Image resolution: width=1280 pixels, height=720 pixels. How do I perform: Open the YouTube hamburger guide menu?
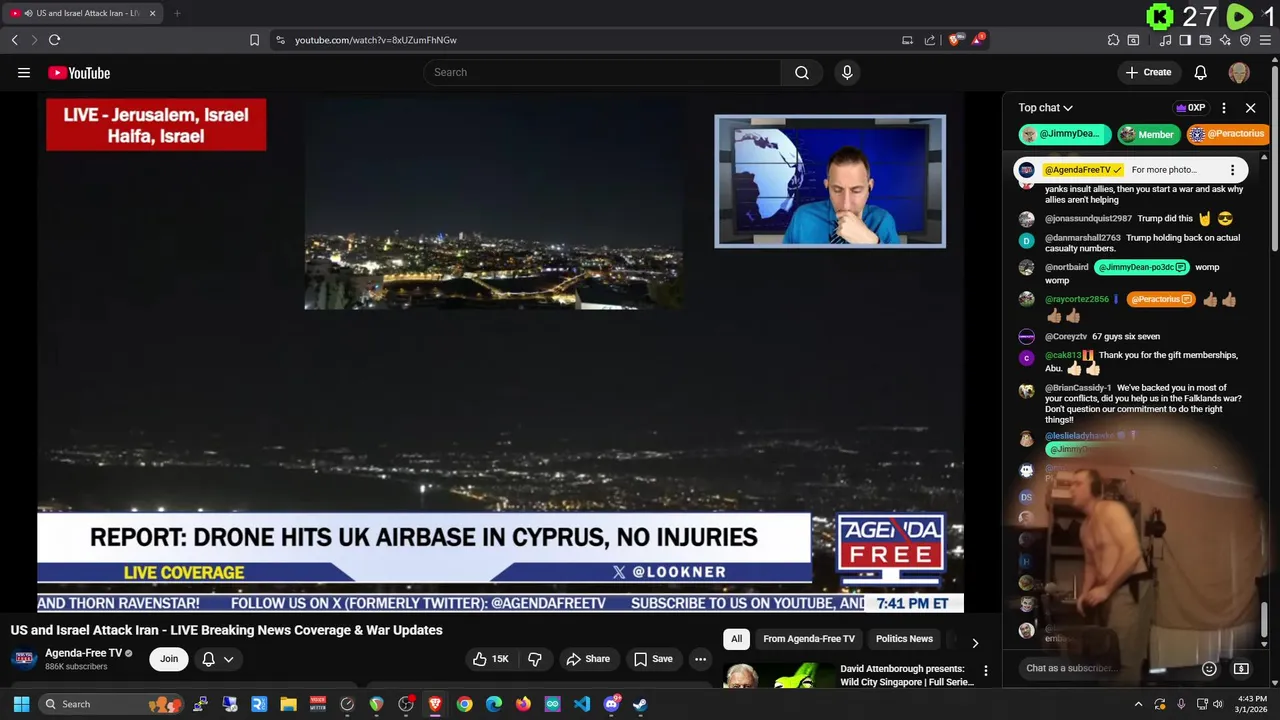pos(24,72)
